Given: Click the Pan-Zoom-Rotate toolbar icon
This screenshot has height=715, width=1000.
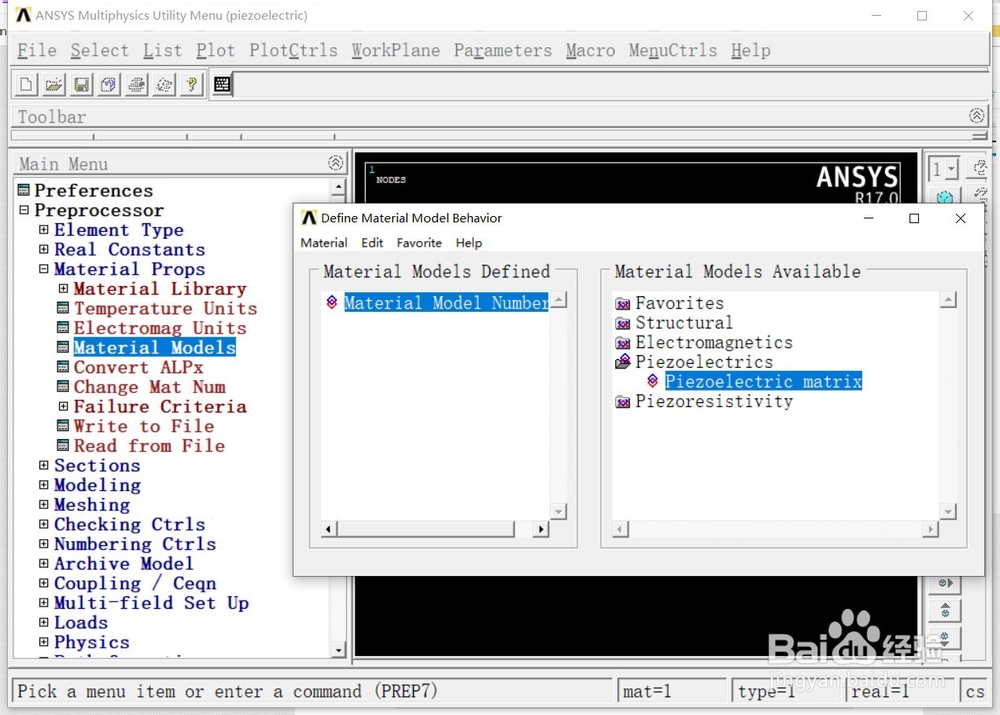Looking at the screenshot, I should [x=109, y=84].
